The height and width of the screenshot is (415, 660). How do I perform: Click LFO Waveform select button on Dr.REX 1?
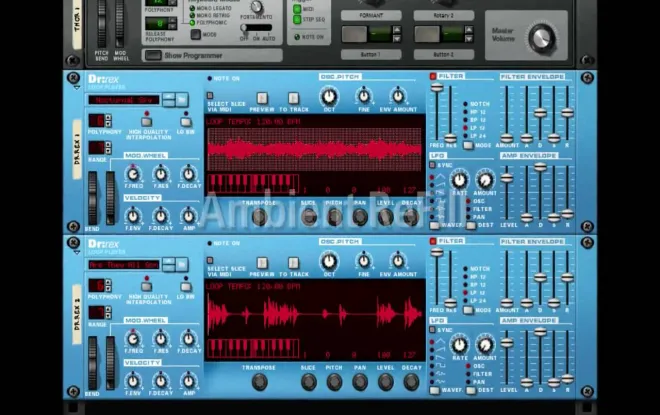point(434,225)
